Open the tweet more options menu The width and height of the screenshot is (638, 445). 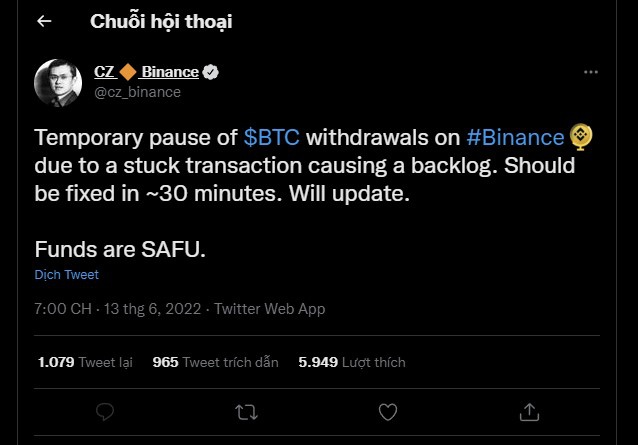[x=592, y=73]
